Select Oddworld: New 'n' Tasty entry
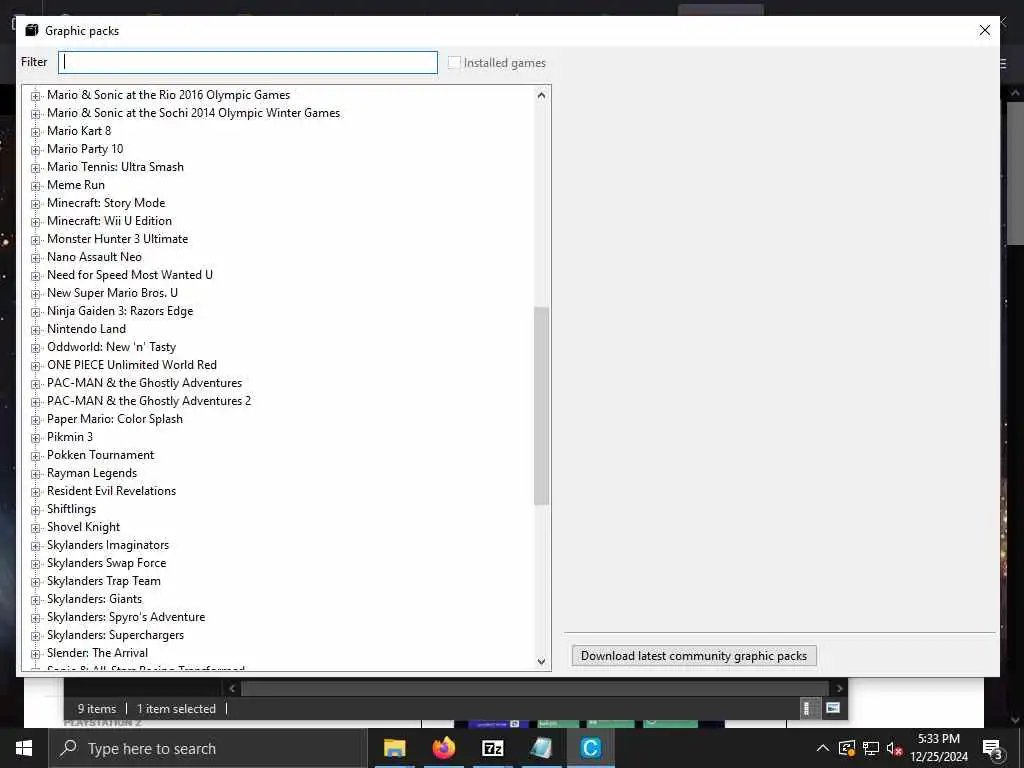The width and height of the screenshot is (1024, 768). click(111, 347)
